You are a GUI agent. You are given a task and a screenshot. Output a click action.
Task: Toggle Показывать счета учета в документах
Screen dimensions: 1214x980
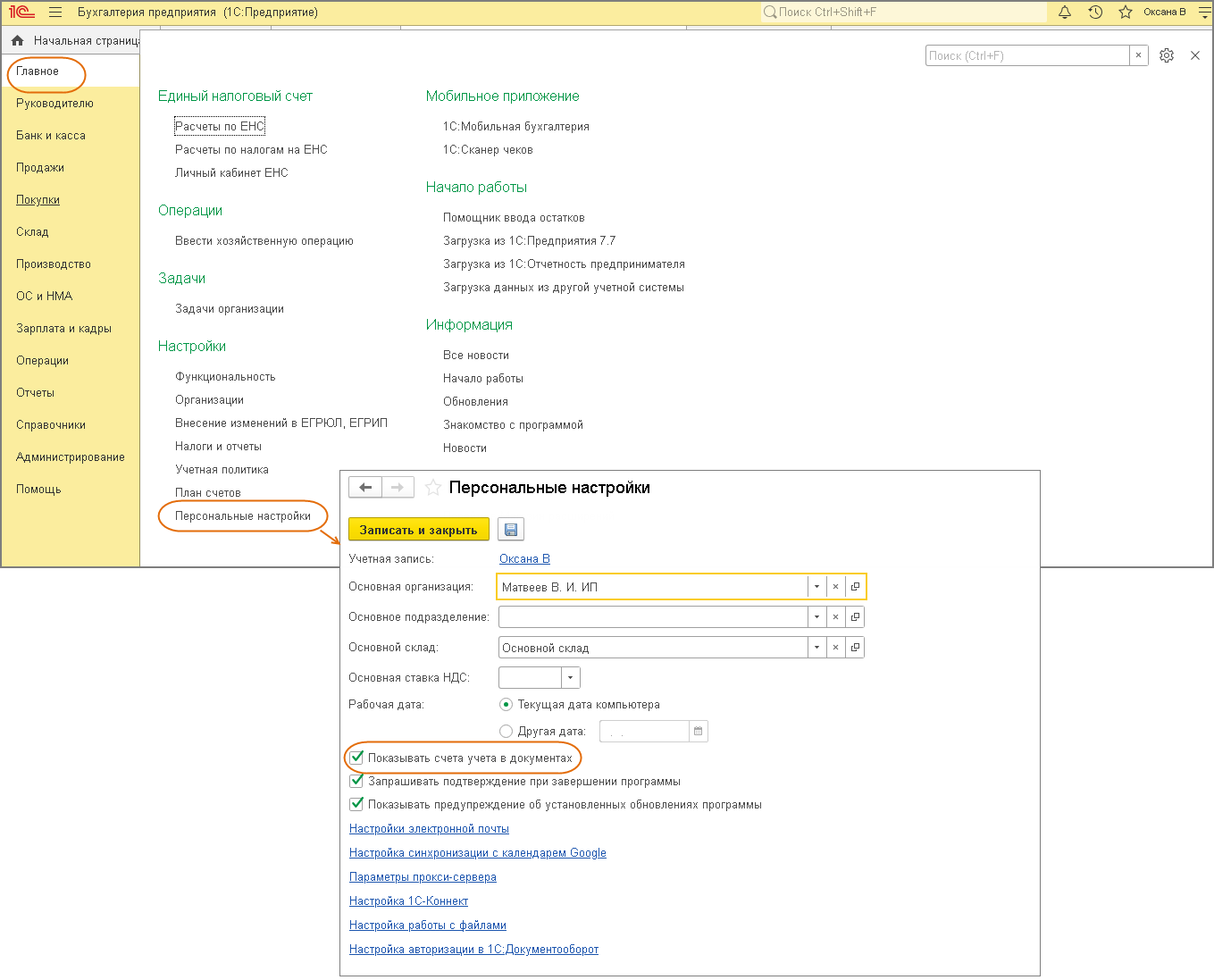point(357,758)
